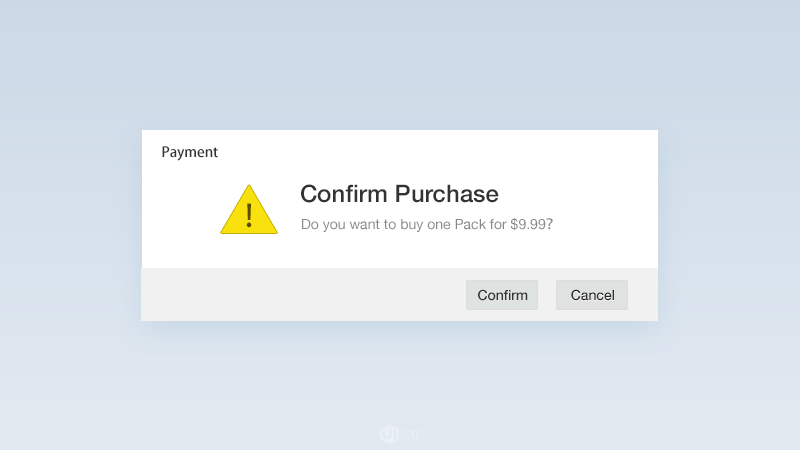Click the word 'Do' starting the message

[x=309, y=225]
